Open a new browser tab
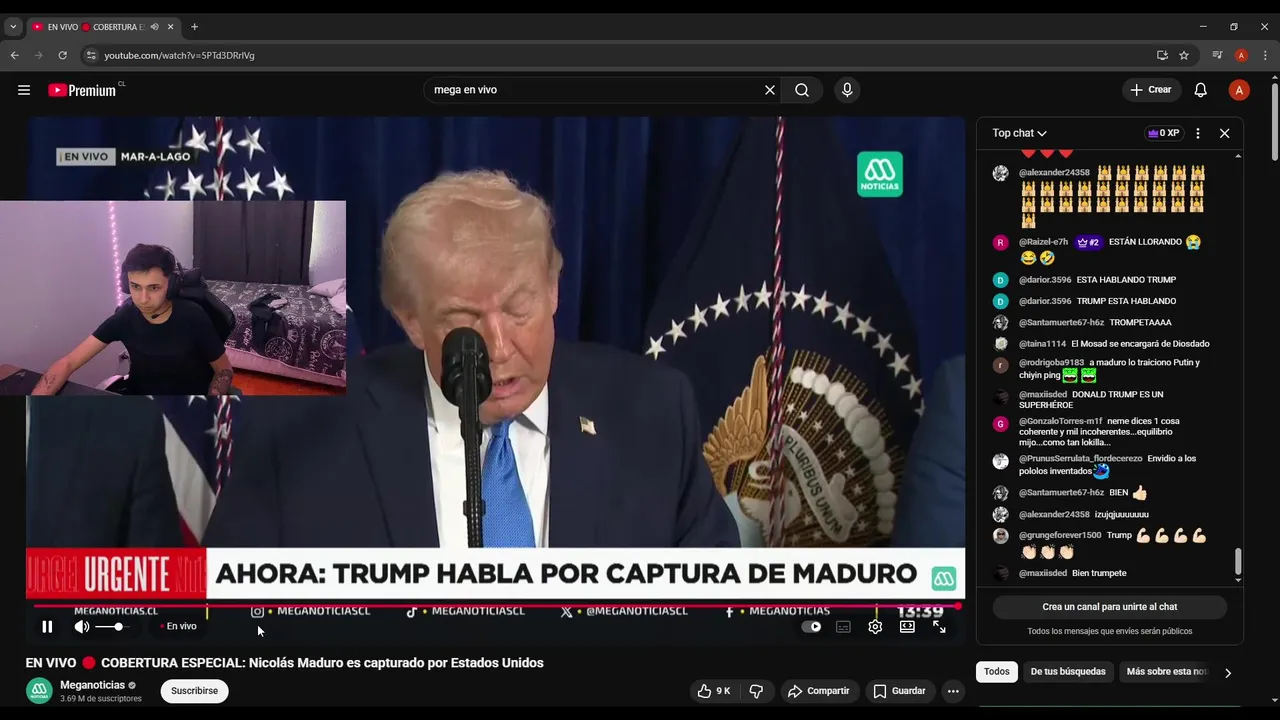Viewport: 1280px width, 720px height. pyautogui.click(x=194, y=27)
